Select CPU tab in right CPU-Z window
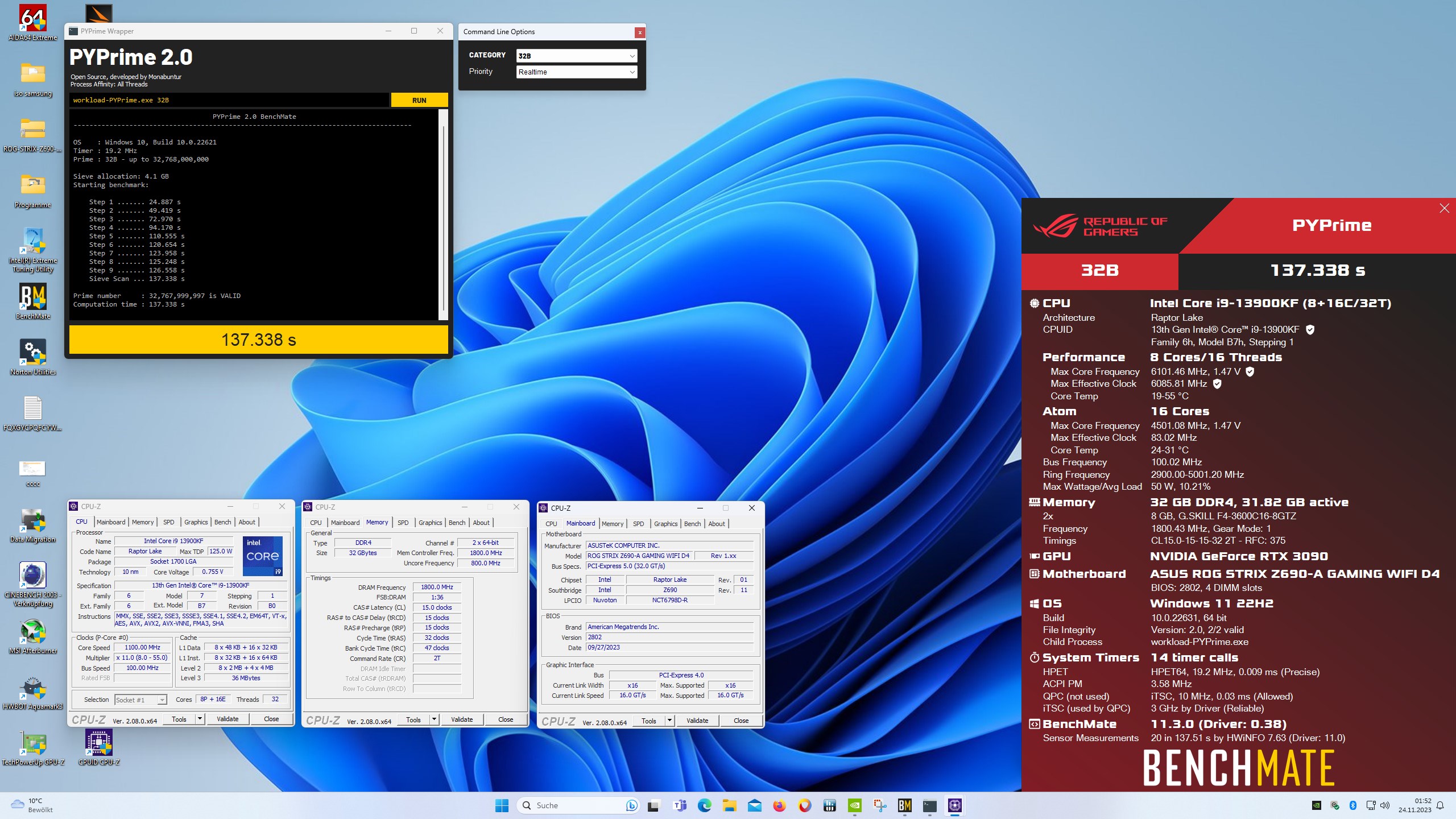The height and width of the screenshot is (819, 1456). pos(551,524)
